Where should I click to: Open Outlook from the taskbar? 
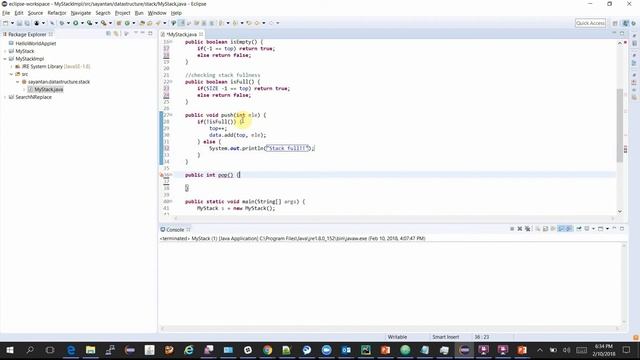click(346, 350)
